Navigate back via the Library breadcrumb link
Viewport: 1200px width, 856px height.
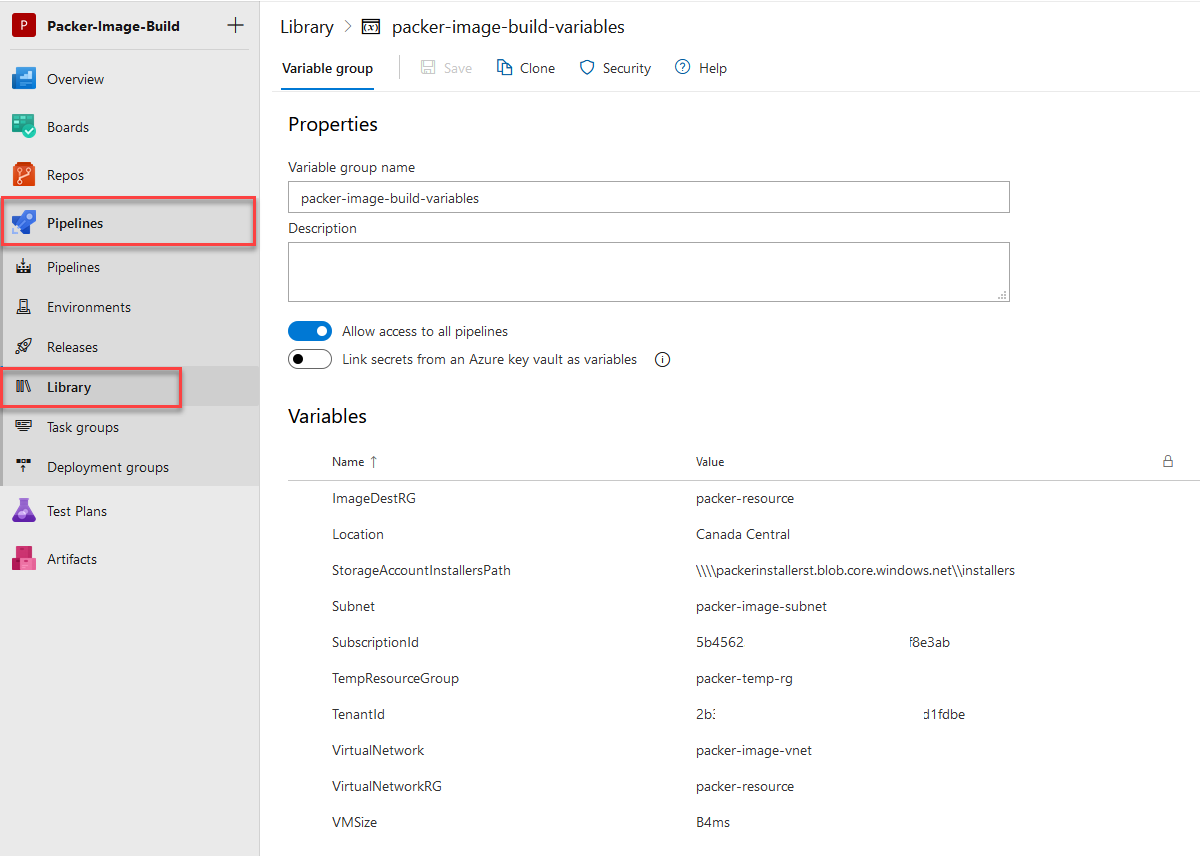coord(307,27)
